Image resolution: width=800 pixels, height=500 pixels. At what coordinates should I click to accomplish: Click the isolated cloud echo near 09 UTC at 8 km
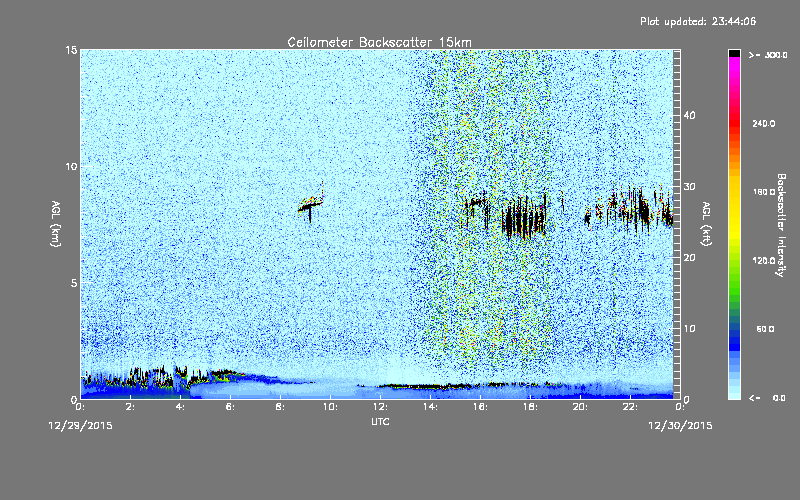(x=311, y=205)
